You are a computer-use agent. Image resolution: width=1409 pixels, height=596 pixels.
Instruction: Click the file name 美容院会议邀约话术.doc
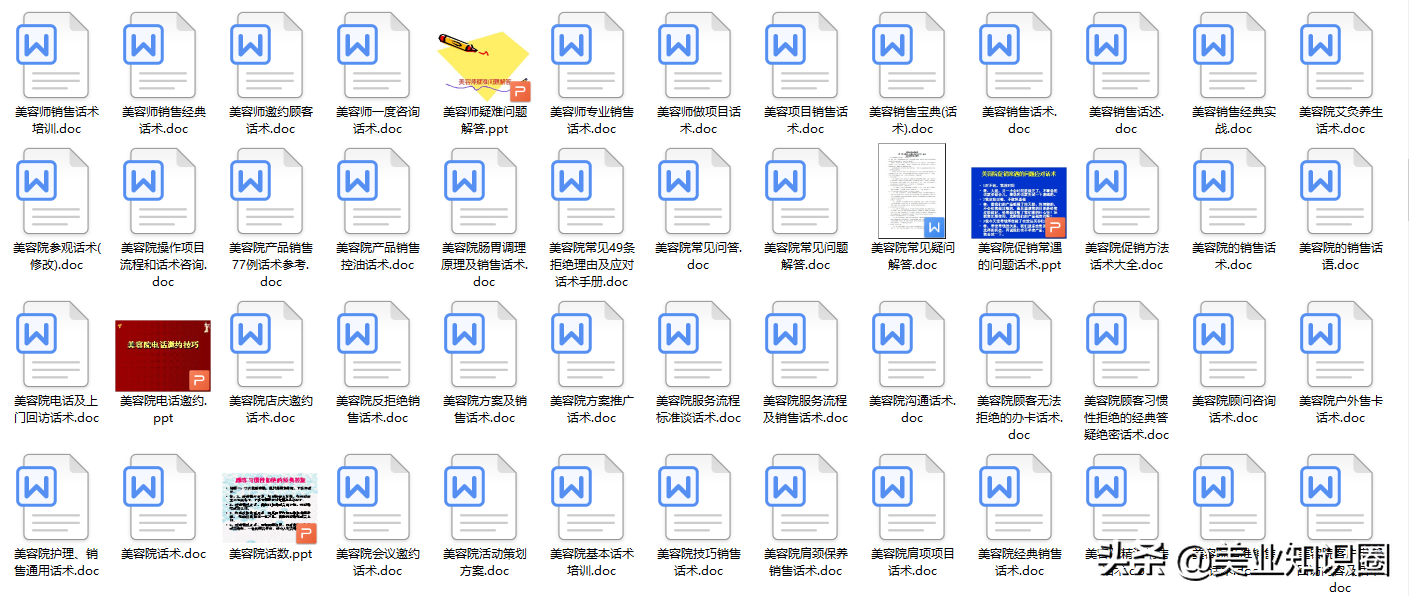point(377,562)
